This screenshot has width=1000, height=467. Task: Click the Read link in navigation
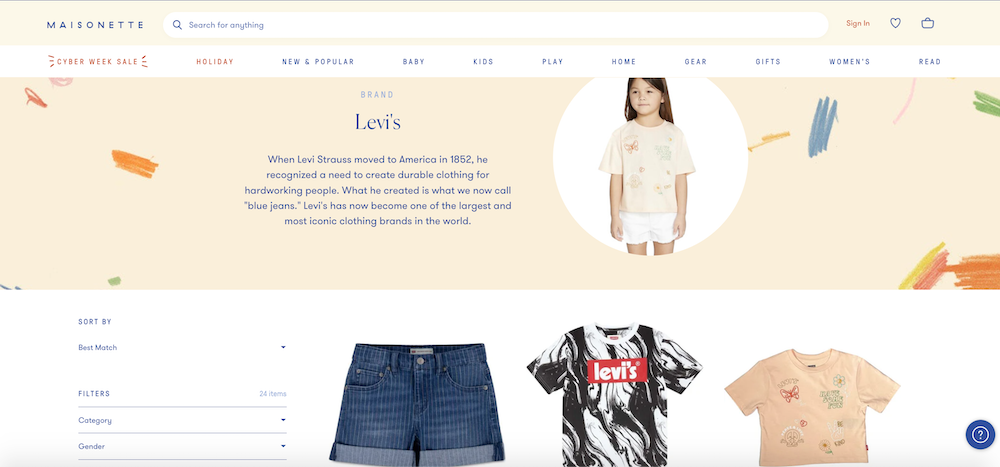[930, 62]
